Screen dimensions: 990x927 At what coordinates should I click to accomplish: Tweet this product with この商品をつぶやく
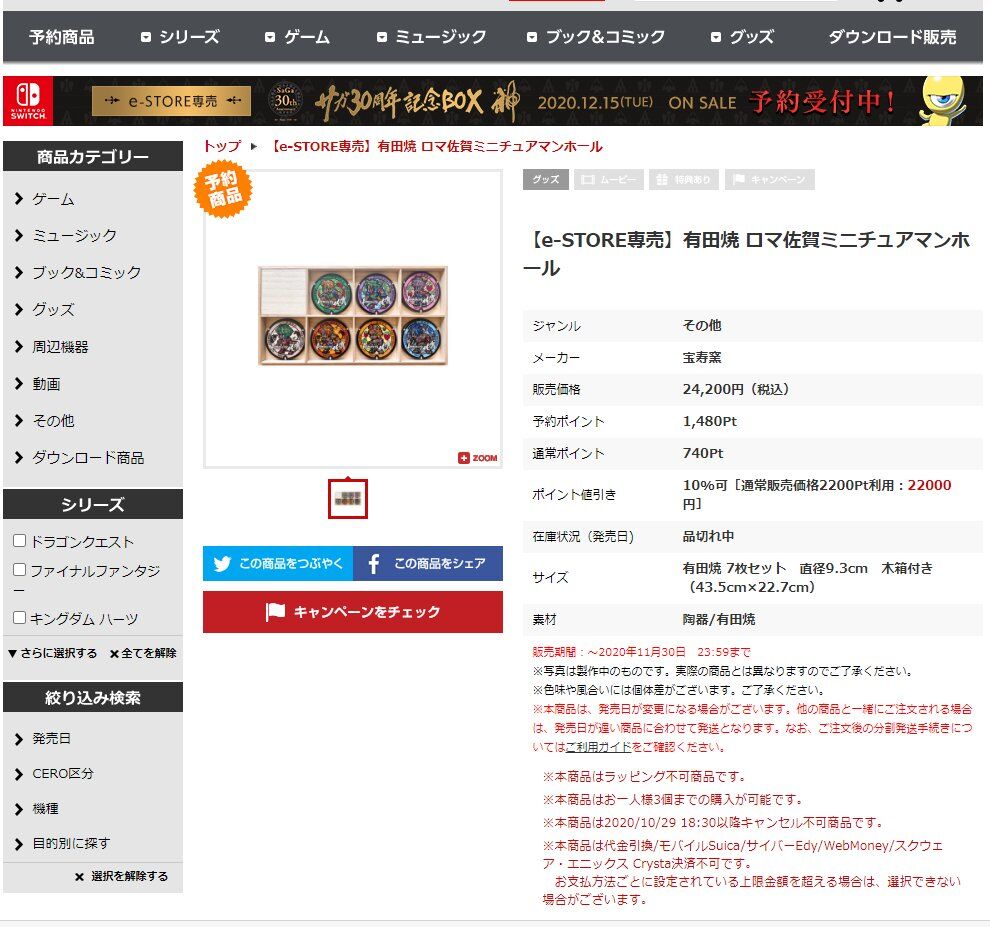point(278,563)
